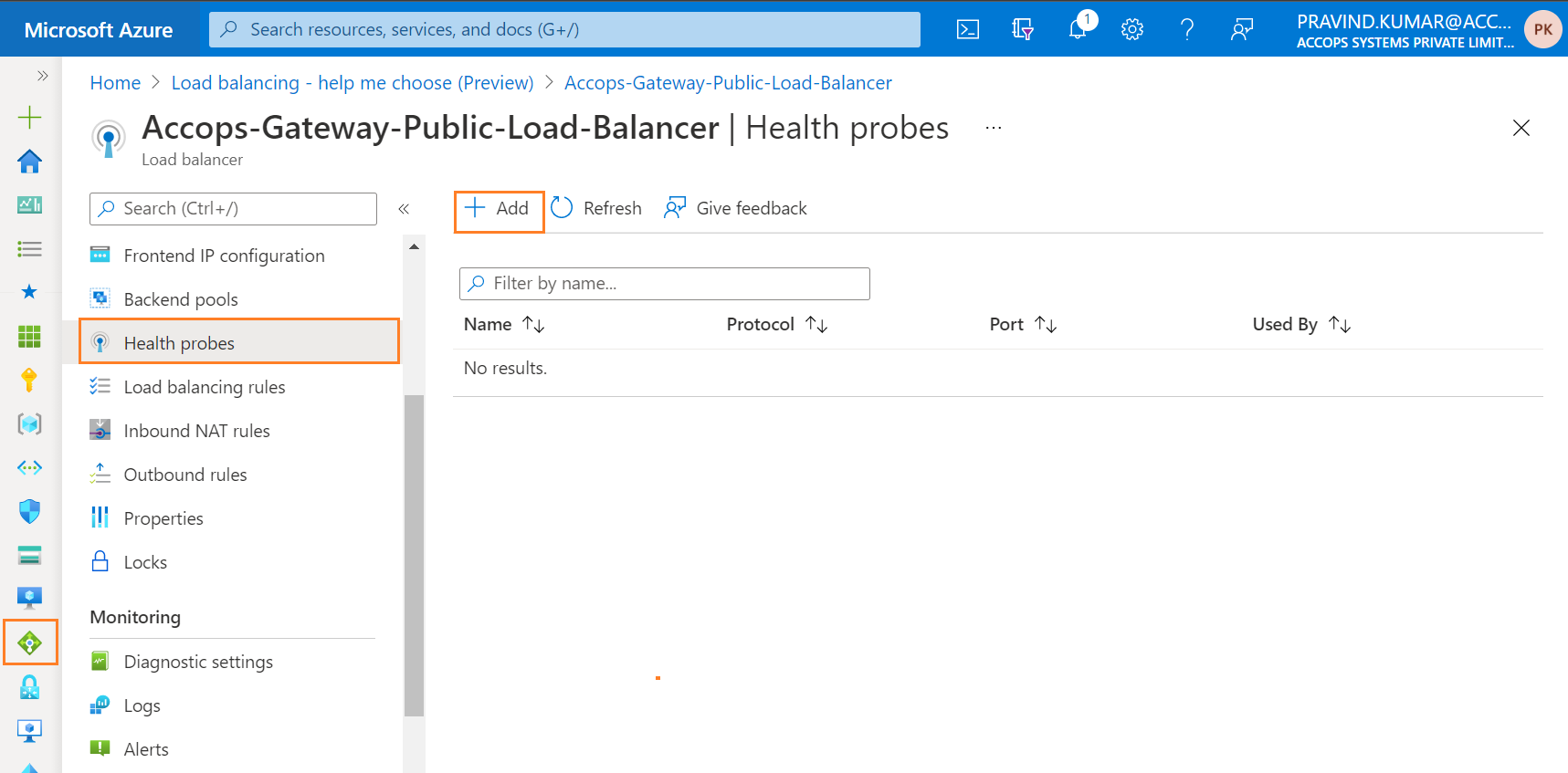Open Directory and subscription filter icon
This screenshot has width=1568, height=773.
[x=1023, y=29]
